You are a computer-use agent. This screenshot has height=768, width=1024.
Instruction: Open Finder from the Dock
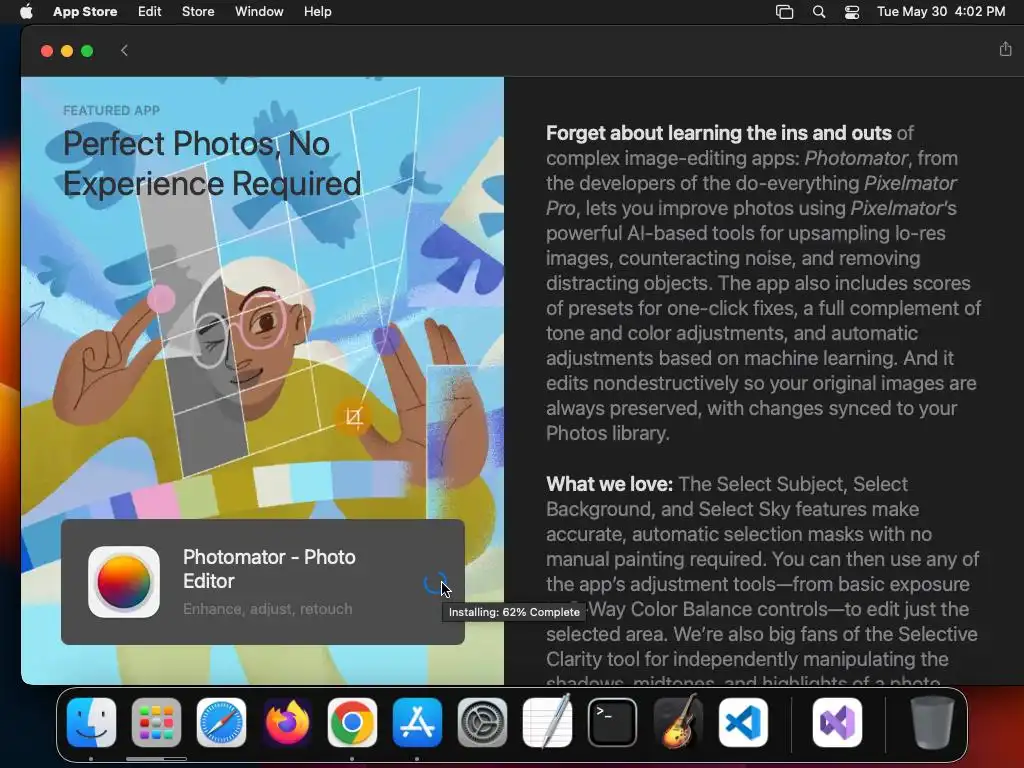click(91, 722)
